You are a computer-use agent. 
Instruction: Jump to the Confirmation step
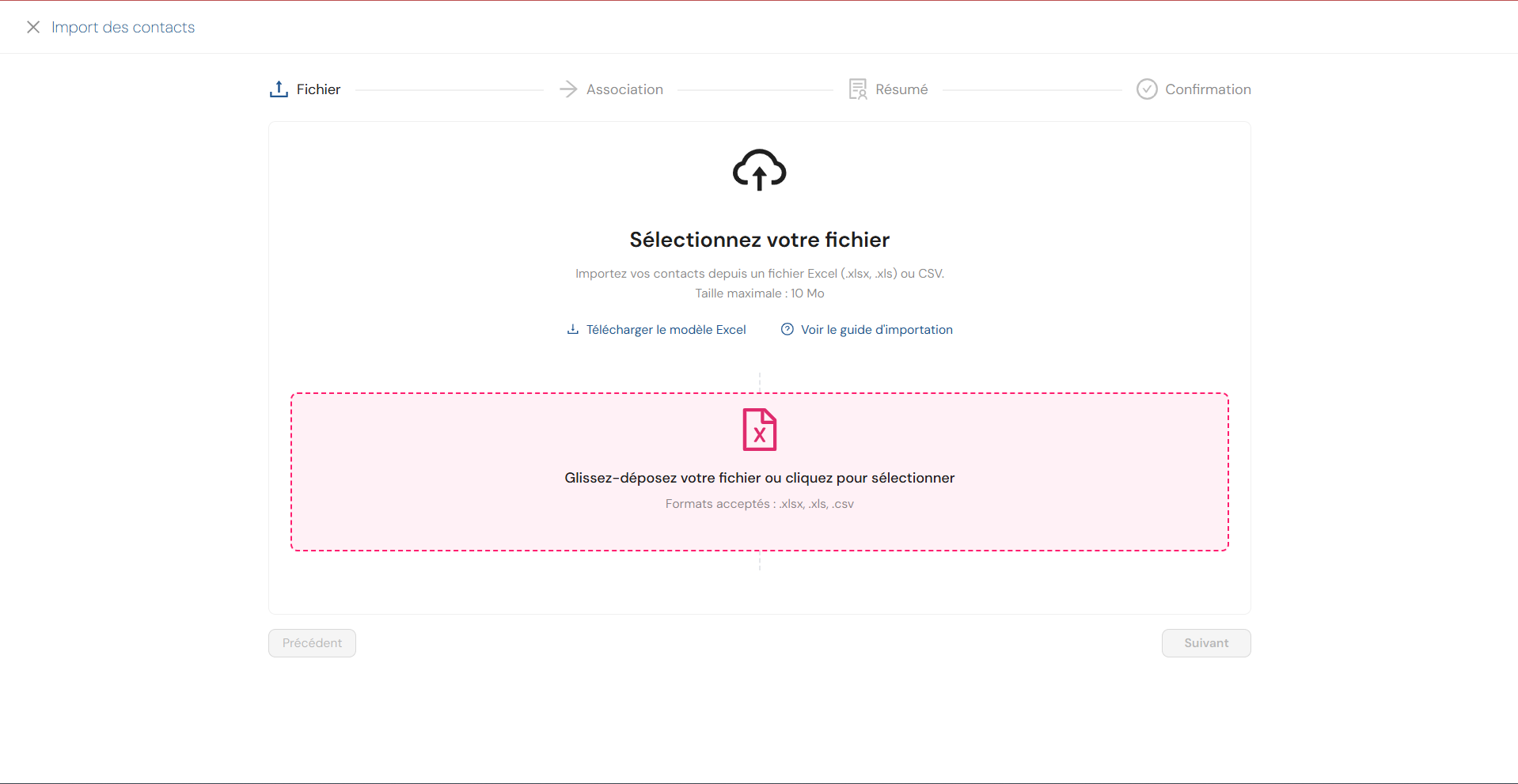click(x=1208, y=89)
